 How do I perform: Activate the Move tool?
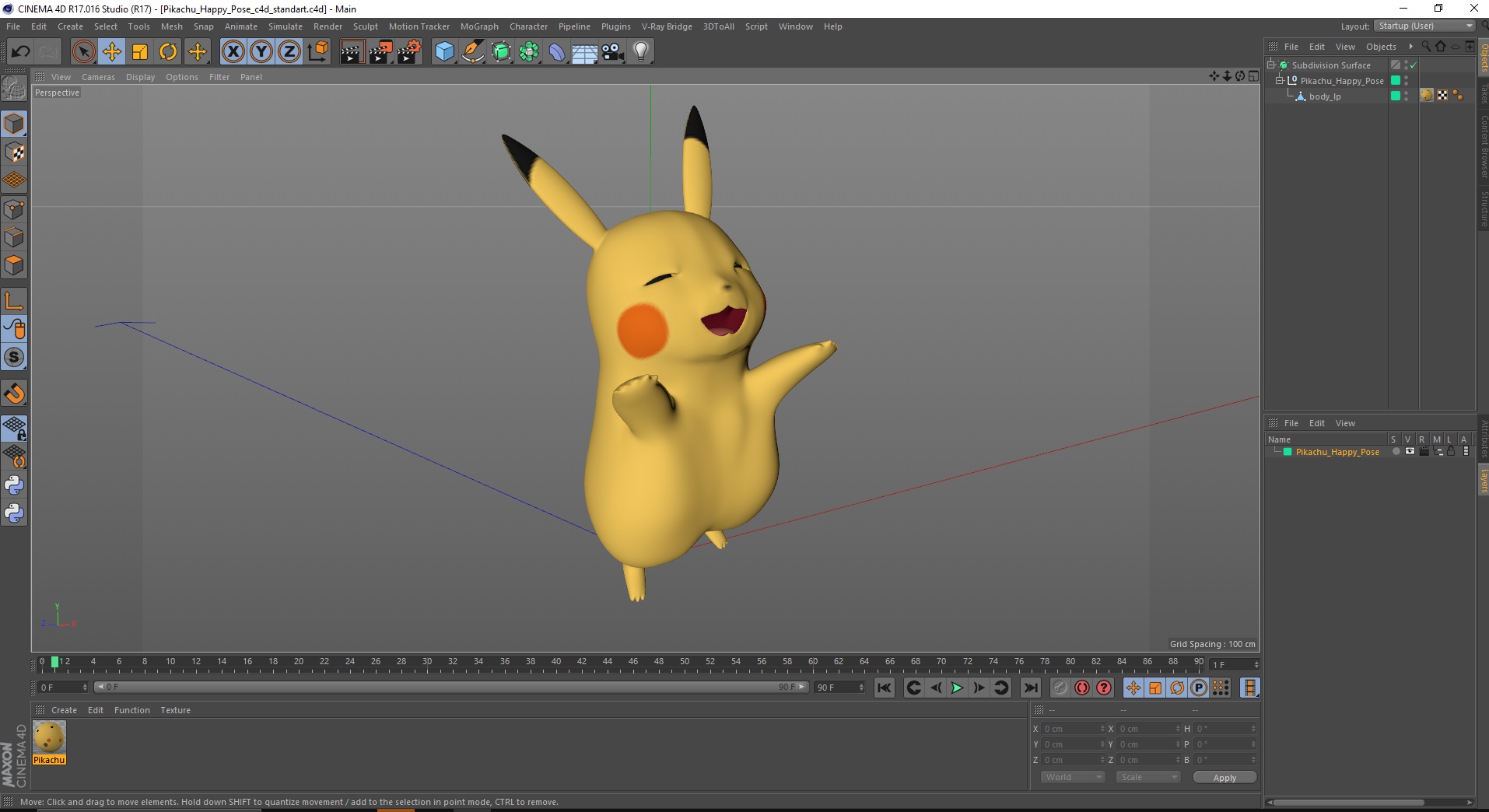click(x=111, y=52)
